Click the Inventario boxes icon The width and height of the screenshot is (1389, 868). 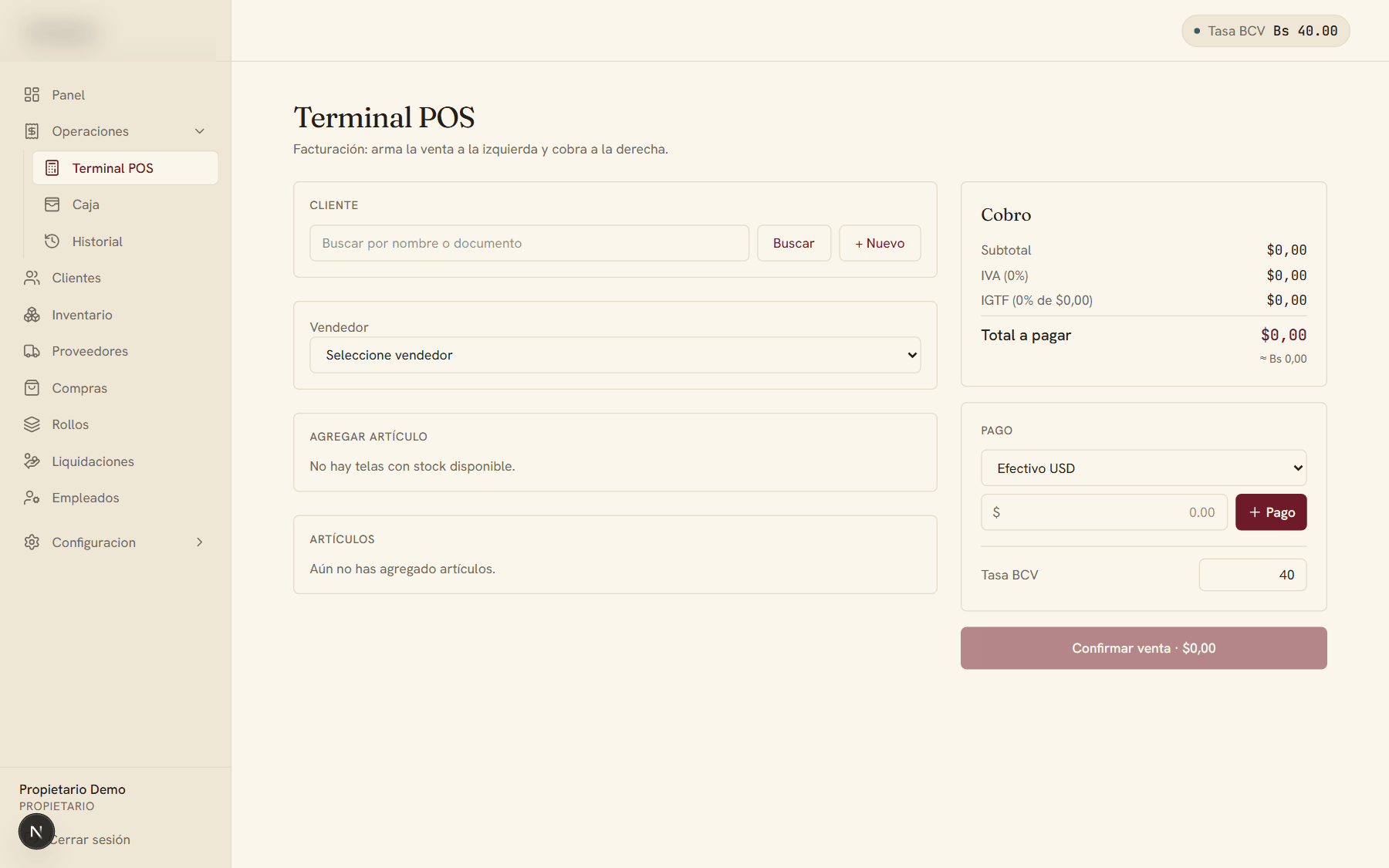pos(32,315)
